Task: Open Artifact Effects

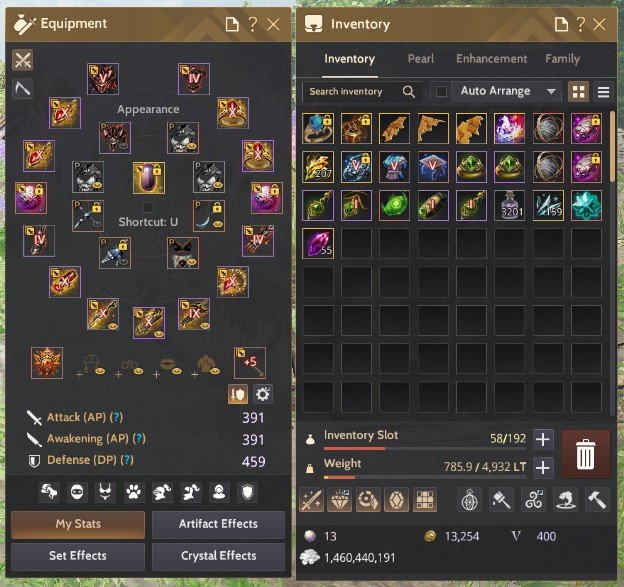Action: [x=218, y=524]
